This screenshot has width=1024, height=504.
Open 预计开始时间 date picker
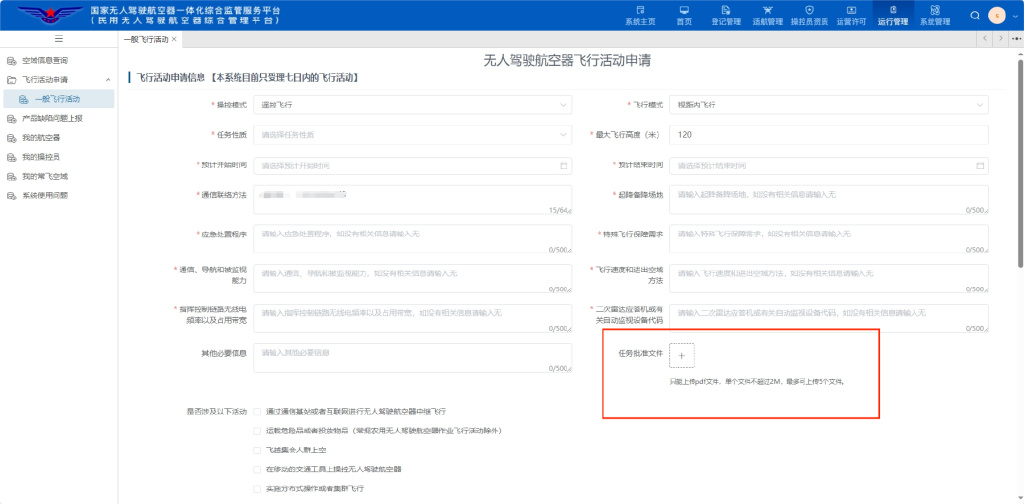click(x=413, y=166)
